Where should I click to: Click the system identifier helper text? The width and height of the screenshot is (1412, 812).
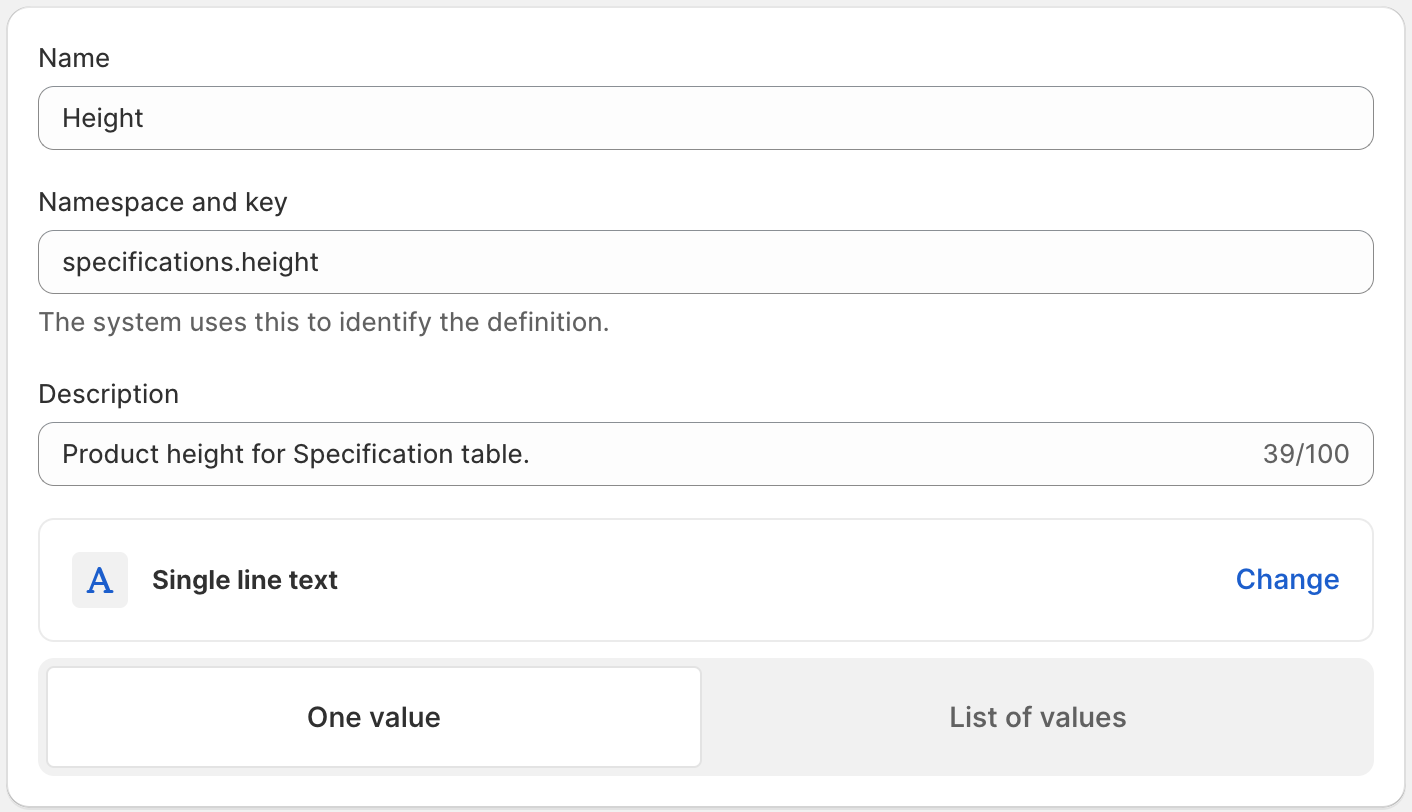tap(324, 323)
